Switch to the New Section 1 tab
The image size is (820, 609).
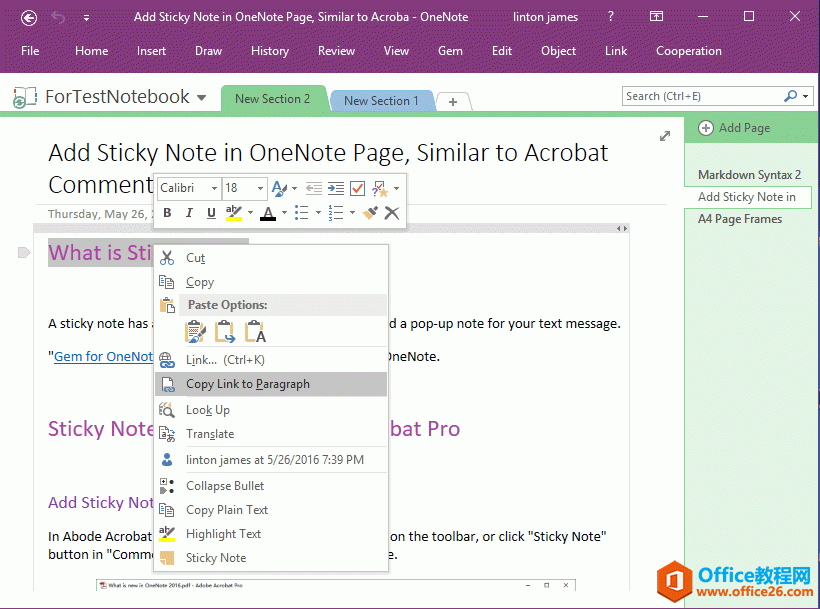click(x=381, y=100)
